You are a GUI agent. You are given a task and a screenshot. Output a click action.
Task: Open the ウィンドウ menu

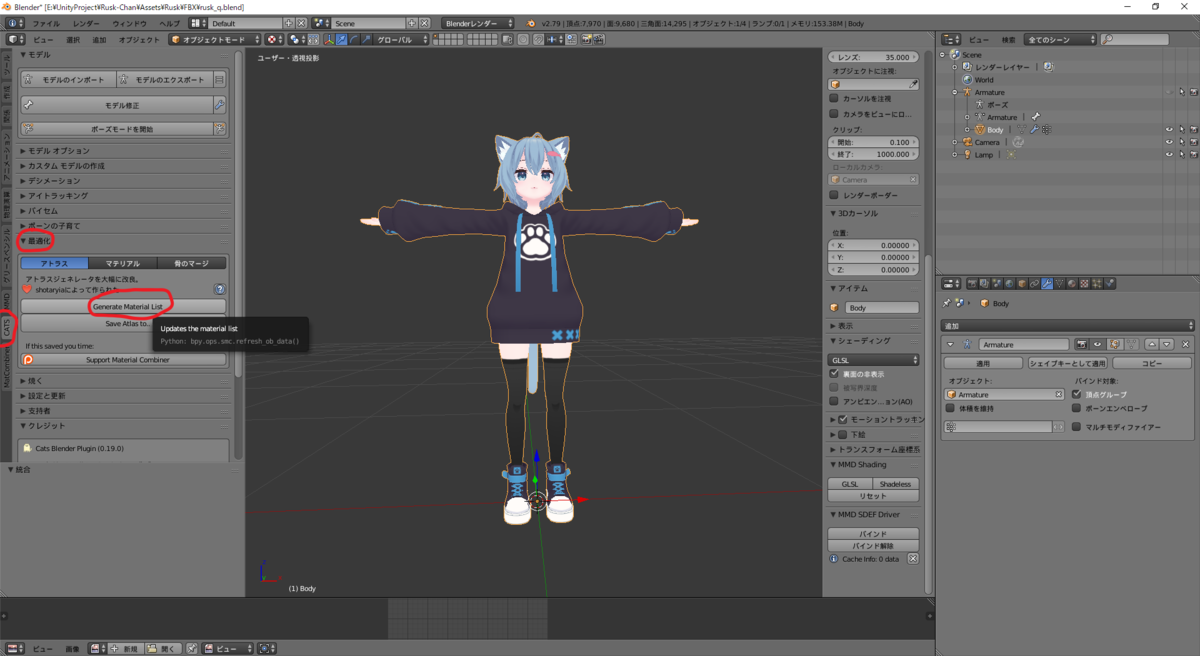click(x=129, y=22)
